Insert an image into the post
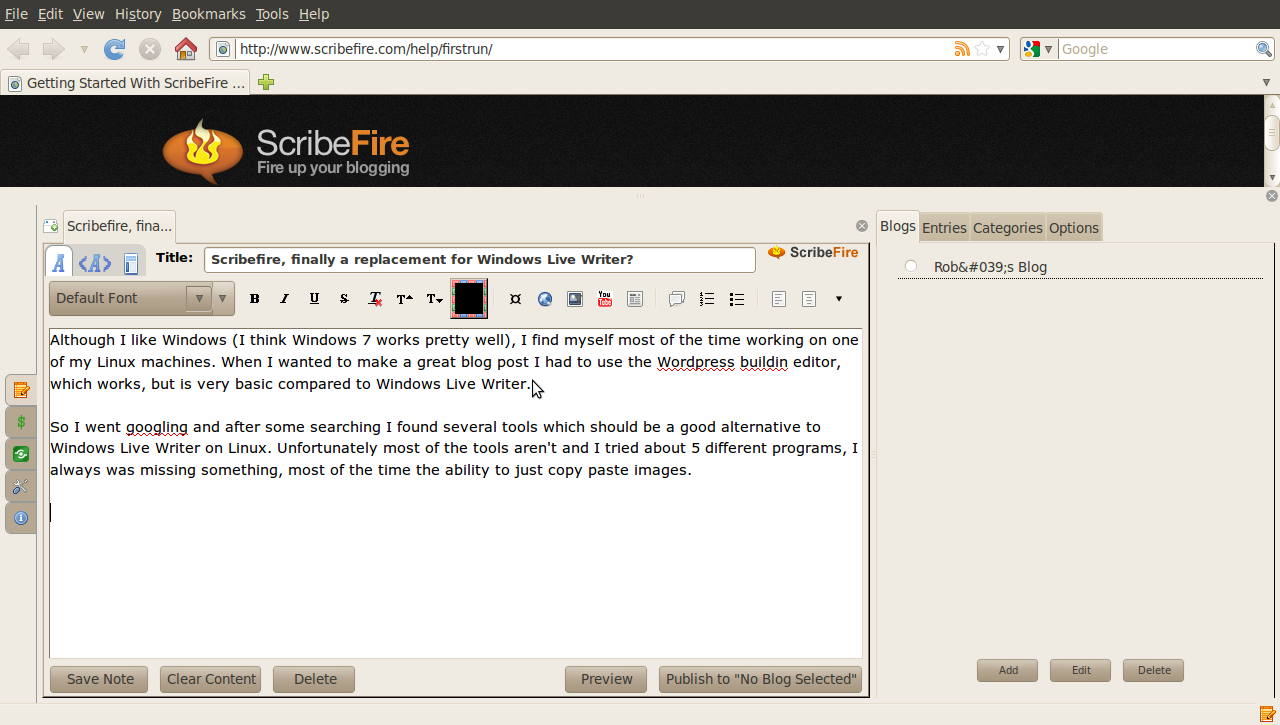Viewport: 1280px width, 725px height. 575,299
